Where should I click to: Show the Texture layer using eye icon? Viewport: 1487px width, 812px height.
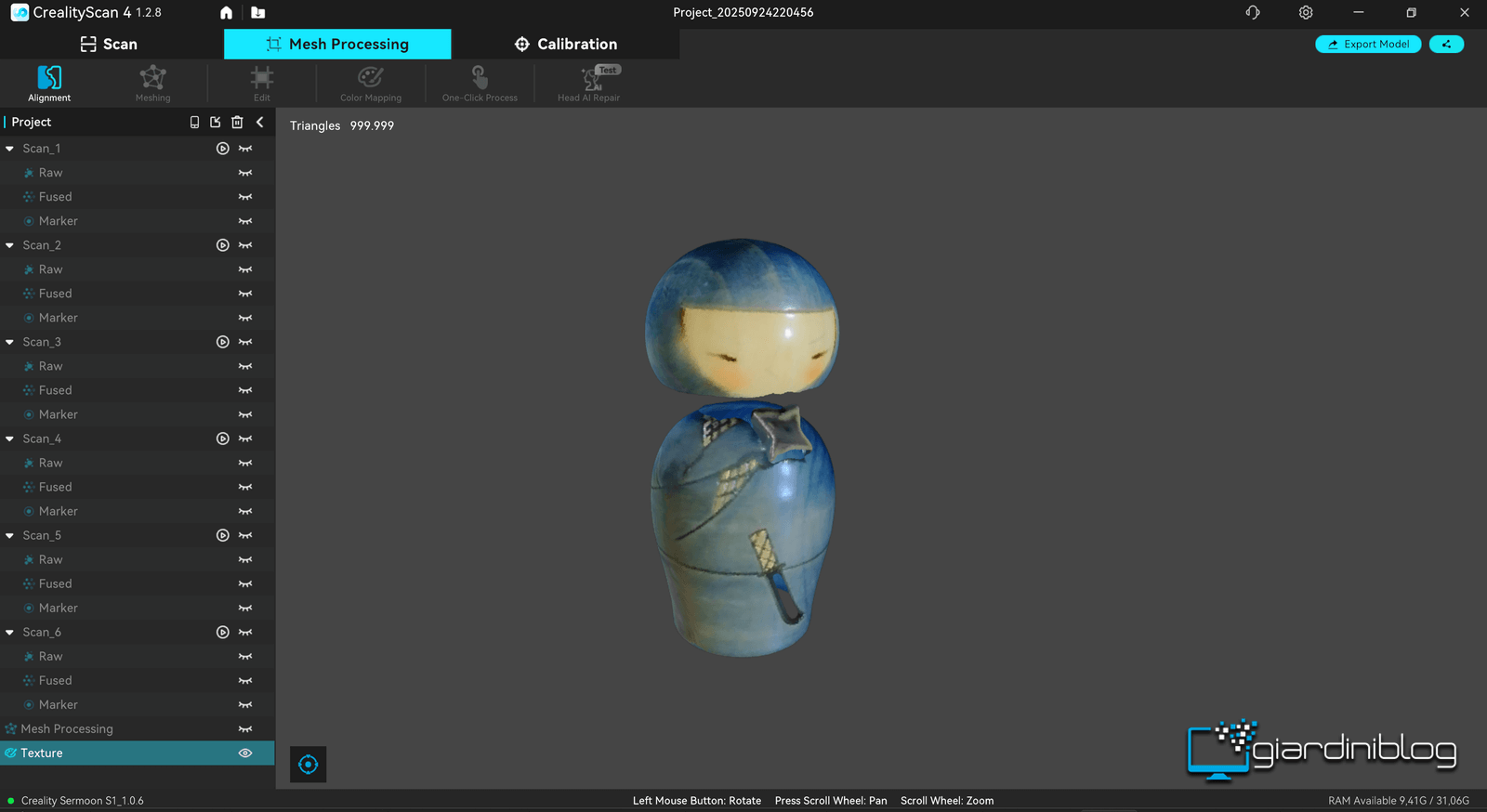245,753
